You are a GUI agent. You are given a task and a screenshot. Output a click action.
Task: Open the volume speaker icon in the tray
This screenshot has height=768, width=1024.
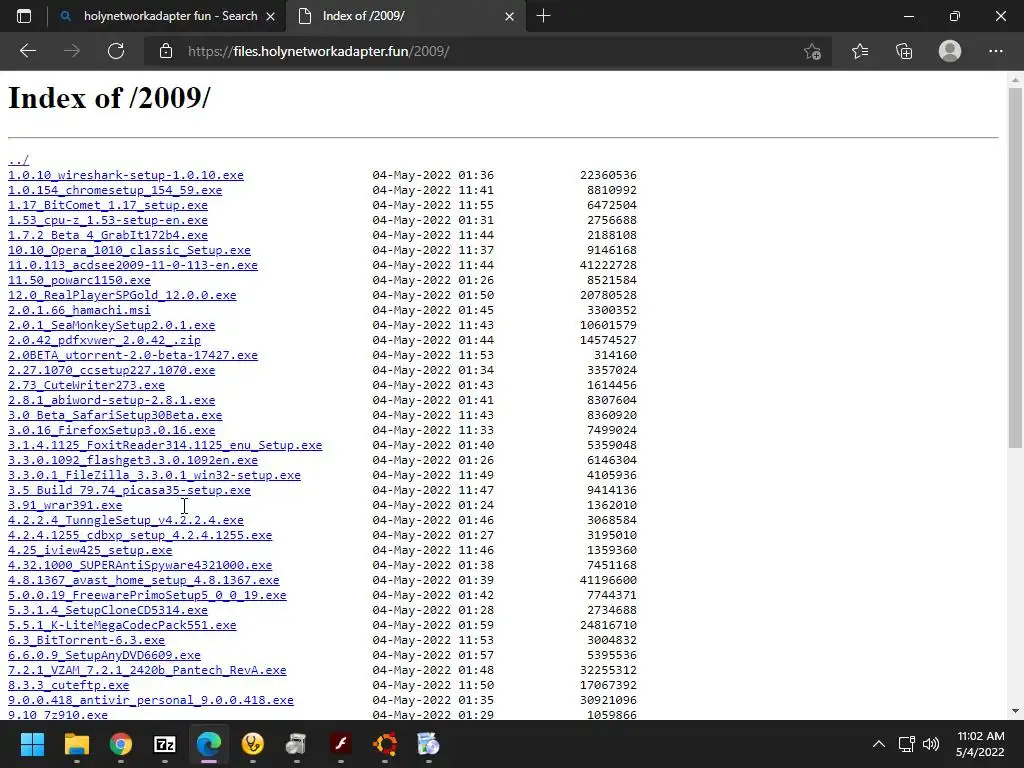pyautogui.click(x=931, y=744)
